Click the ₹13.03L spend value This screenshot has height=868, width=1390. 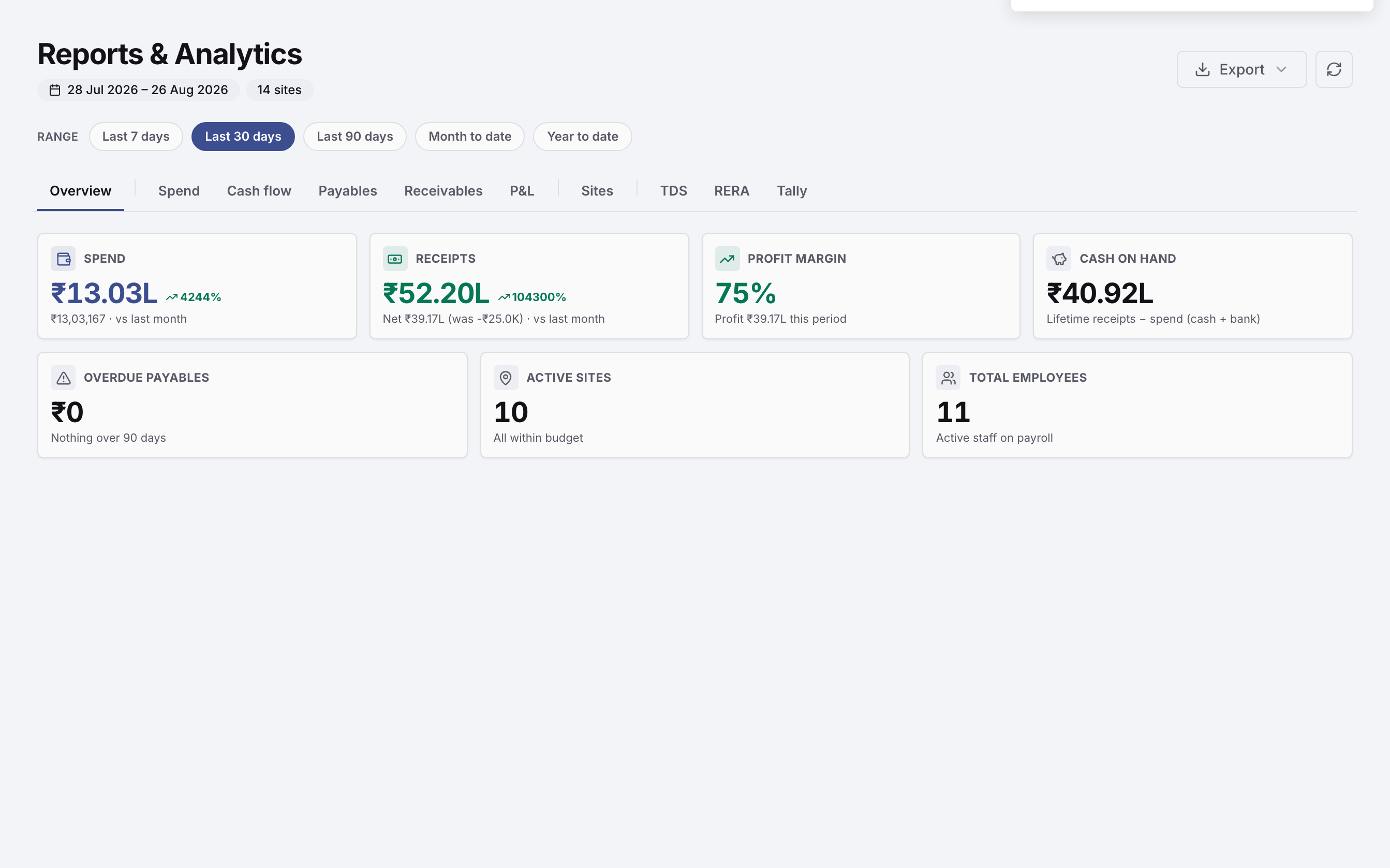[x=104, y=293]
